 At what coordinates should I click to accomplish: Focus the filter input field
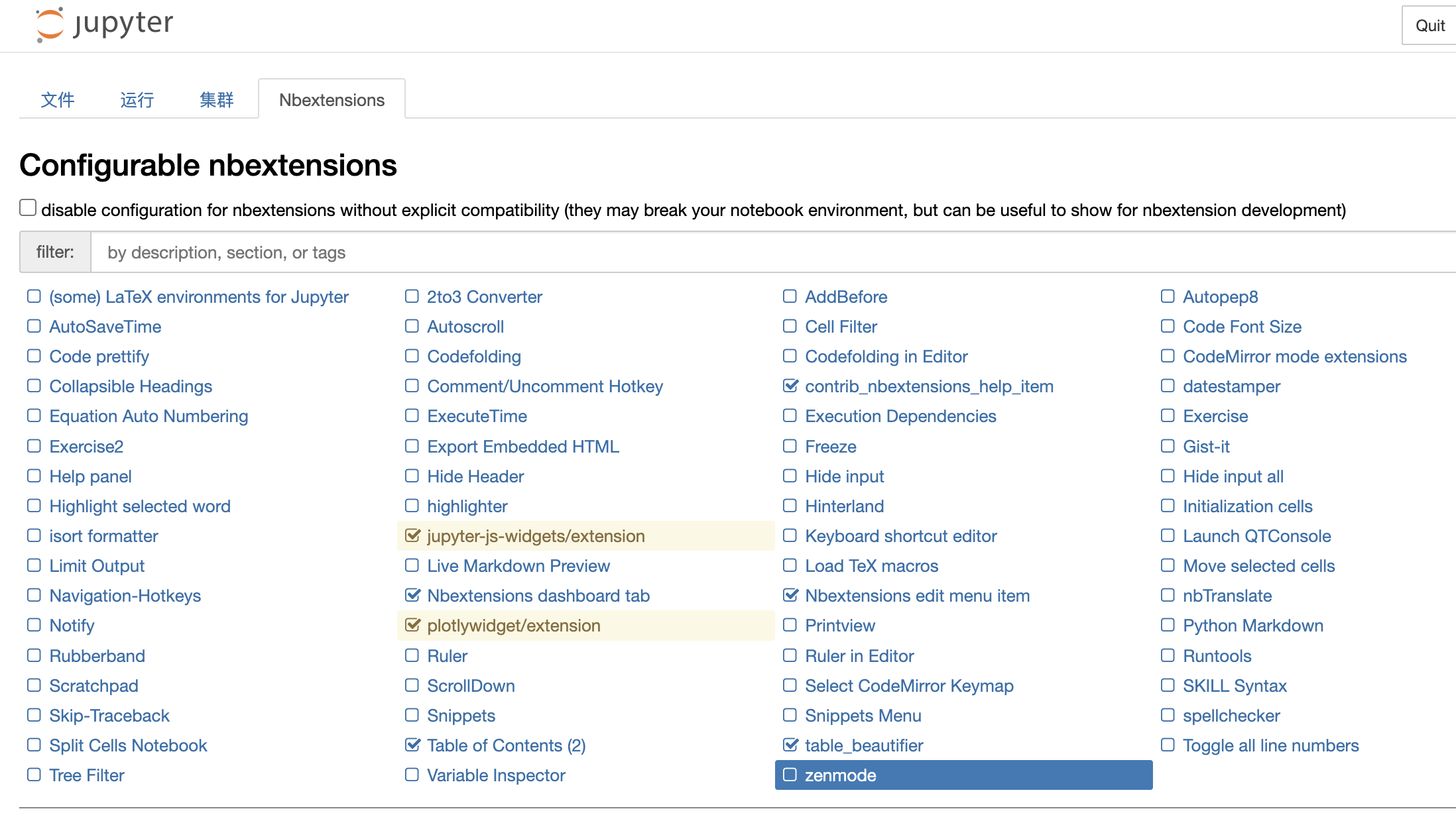click(773, 252)
